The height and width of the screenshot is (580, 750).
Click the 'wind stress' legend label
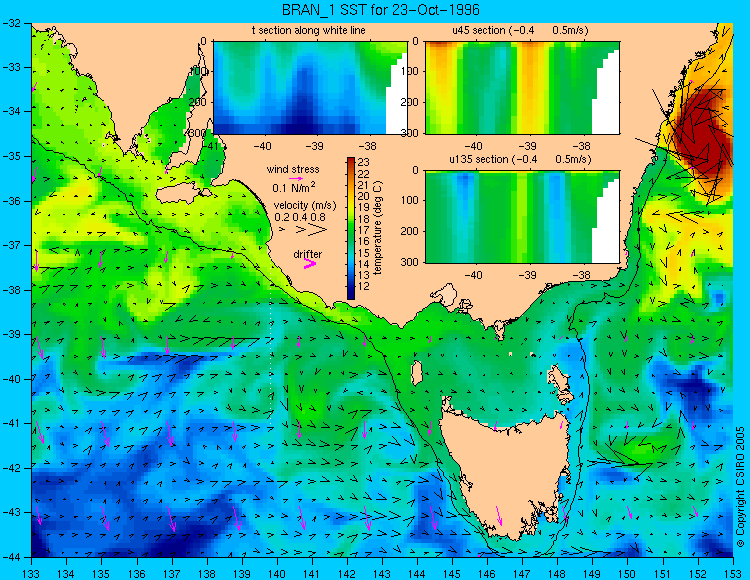coord(293,169)
